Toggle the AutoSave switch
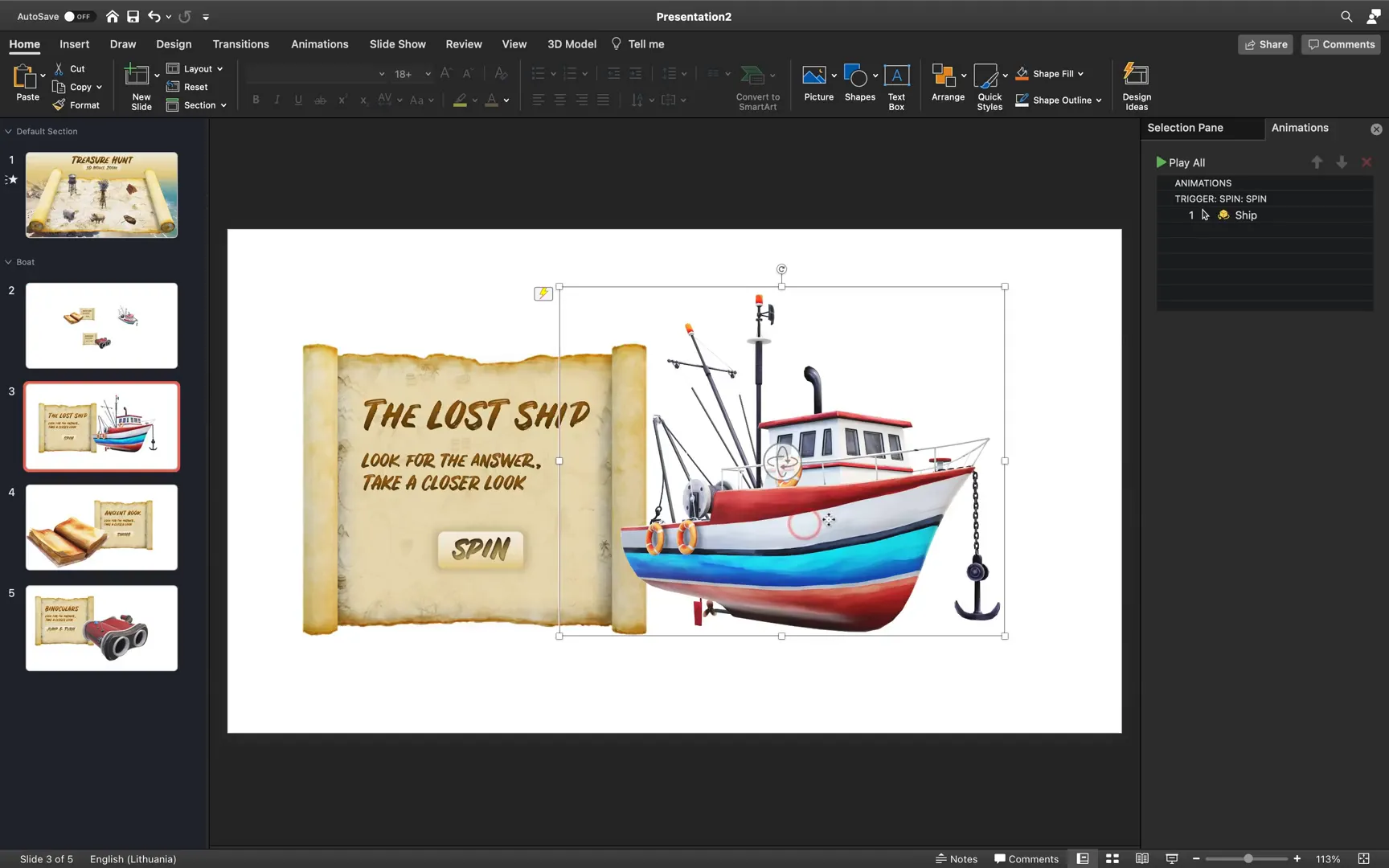 pos(78,16)
